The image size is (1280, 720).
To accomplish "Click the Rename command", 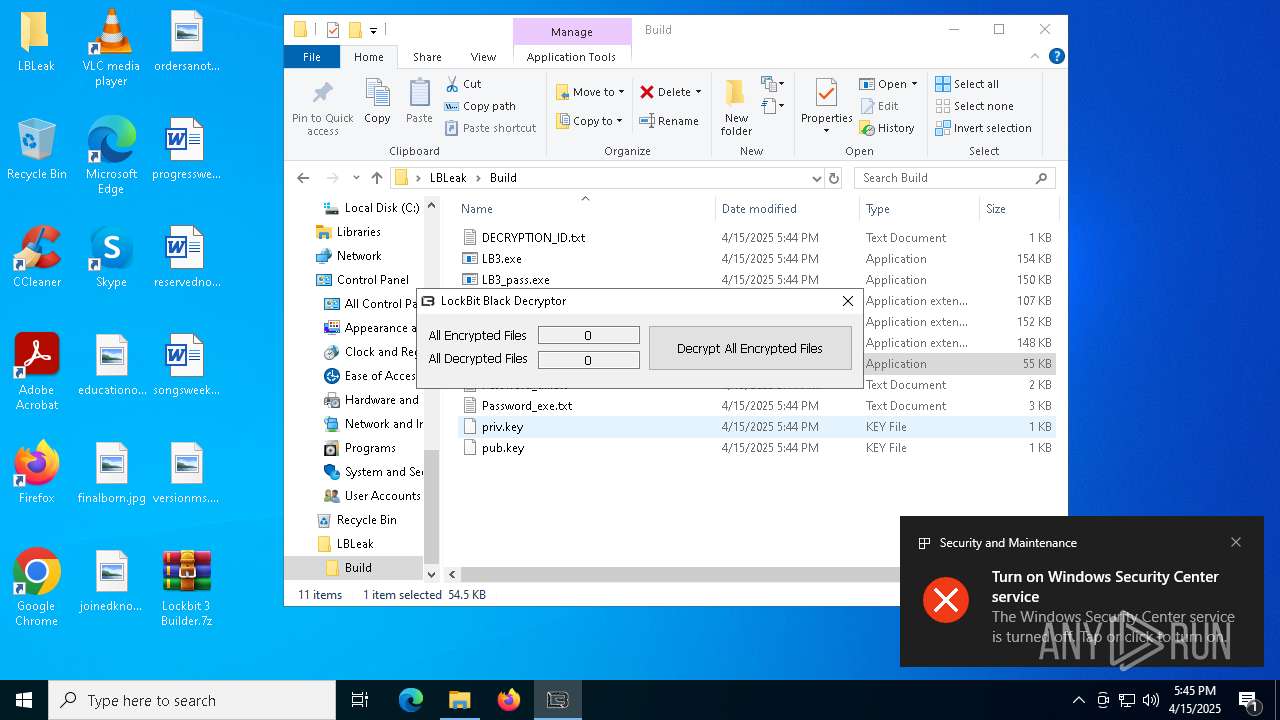I will 669,121.
